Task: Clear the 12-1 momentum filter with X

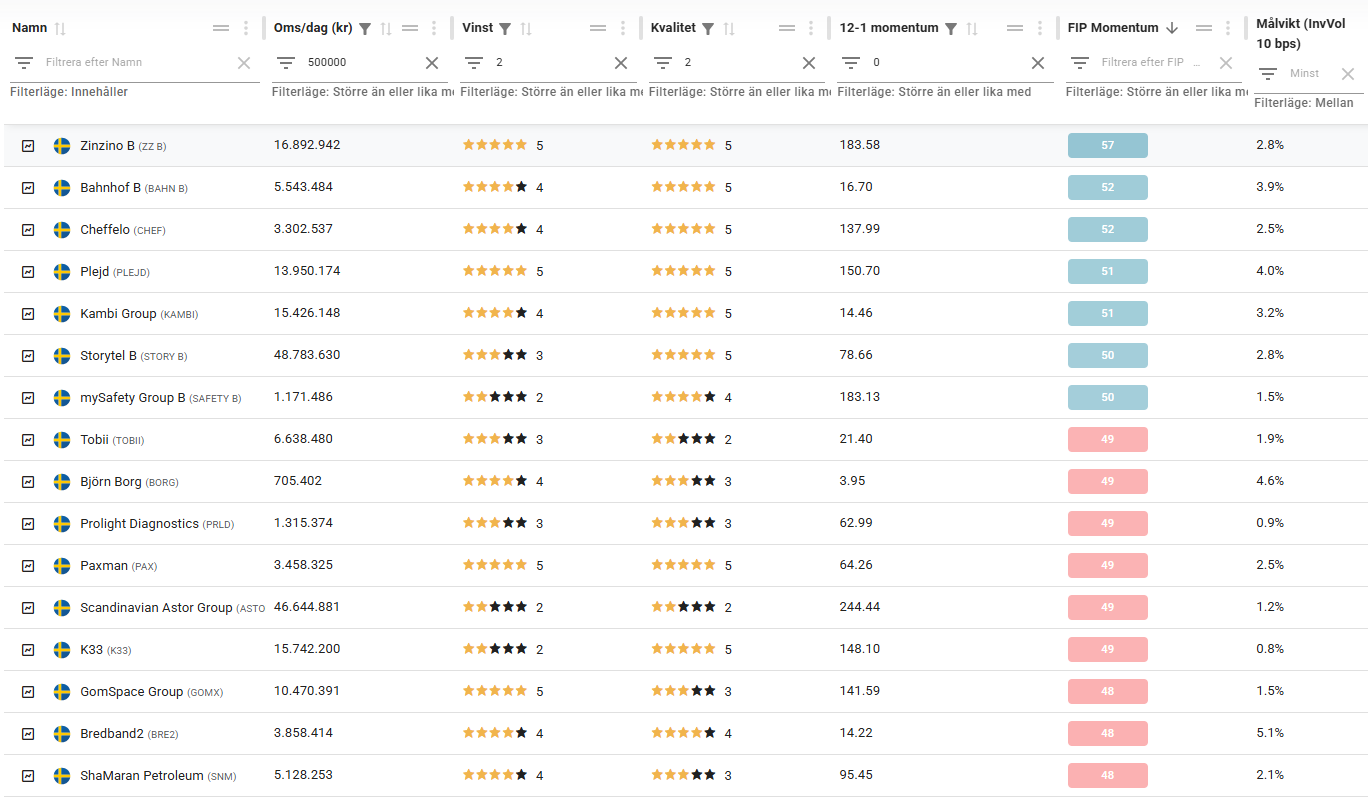Action: [x=1038, y=63]
